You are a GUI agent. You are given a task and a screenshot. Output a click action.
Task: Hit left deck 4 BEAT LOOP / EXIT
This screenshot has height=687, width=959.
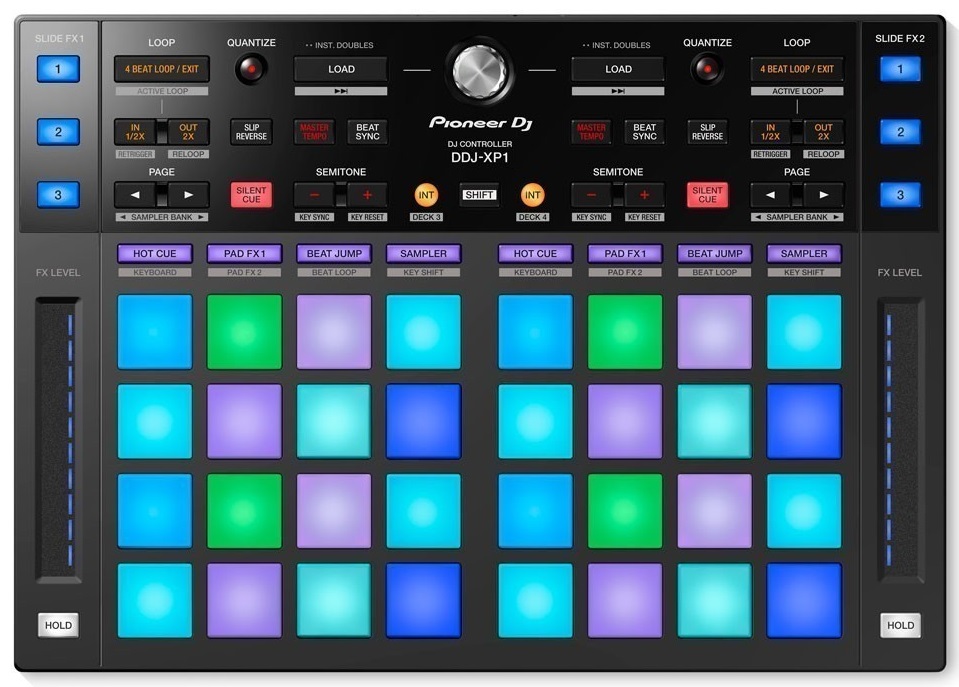(x=161, y=69)
